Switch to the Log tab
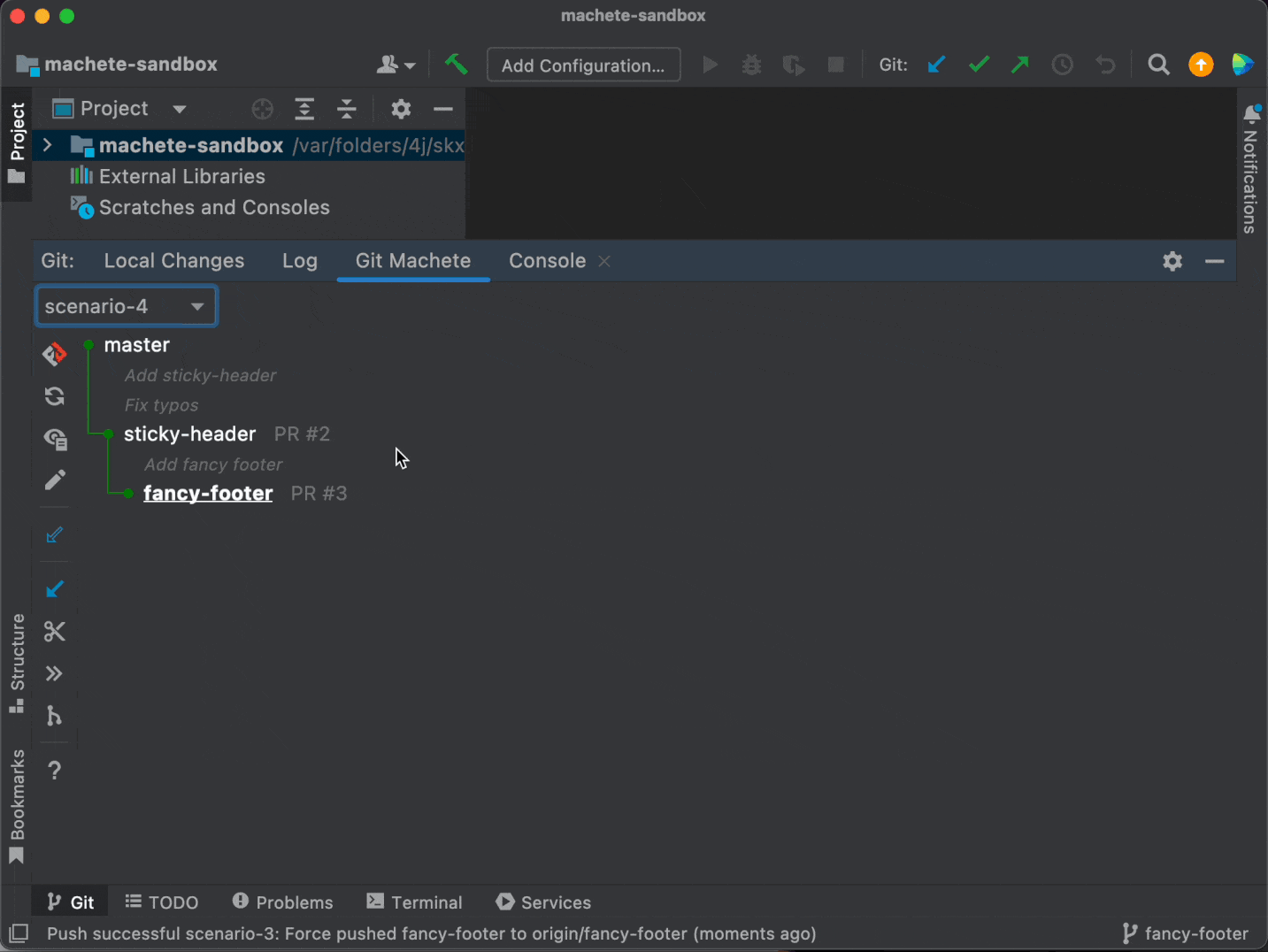The image size is (1268, 952). pyautogui.click(x=300, y=261)
